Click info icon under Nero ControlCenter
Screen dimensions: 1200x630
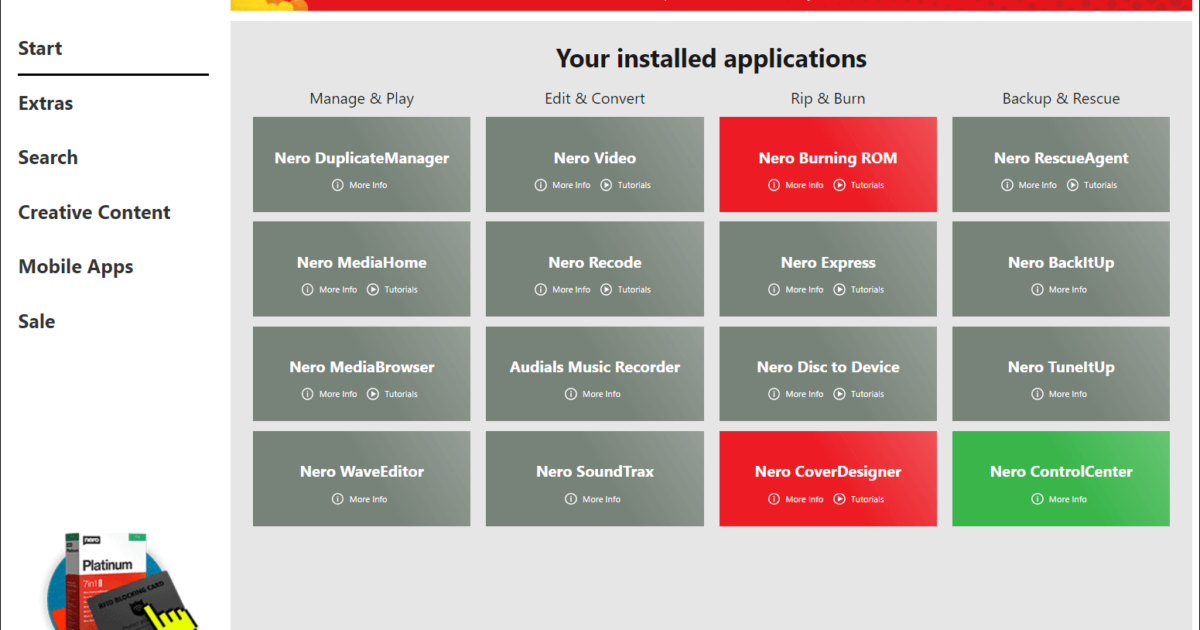click(1037, 499)
